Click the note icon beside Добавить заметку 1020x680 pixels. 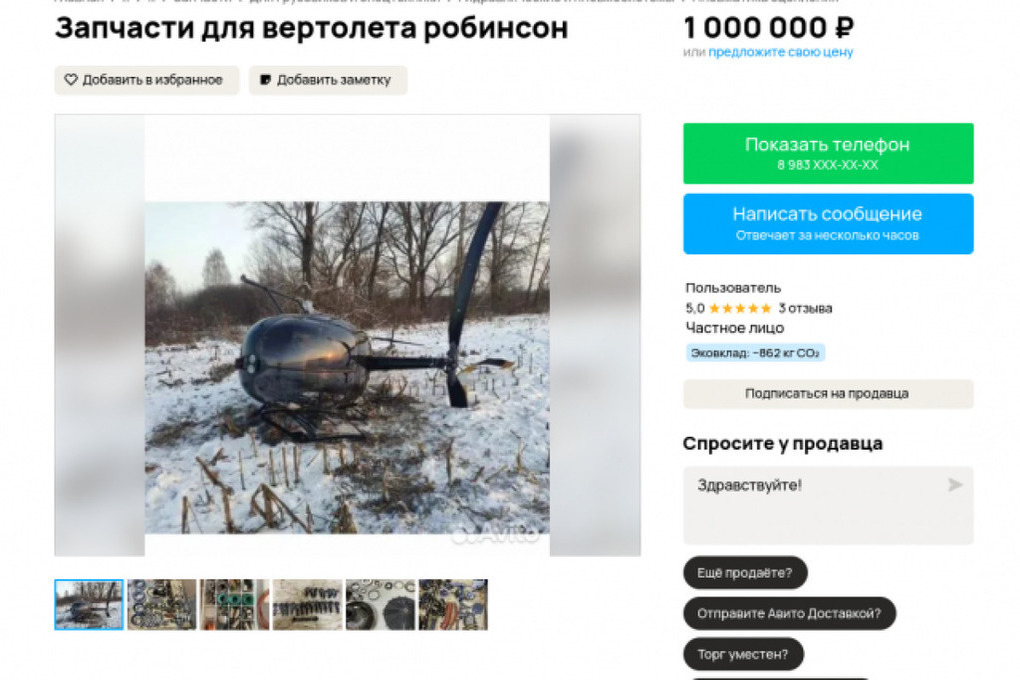tap(265, 80)
